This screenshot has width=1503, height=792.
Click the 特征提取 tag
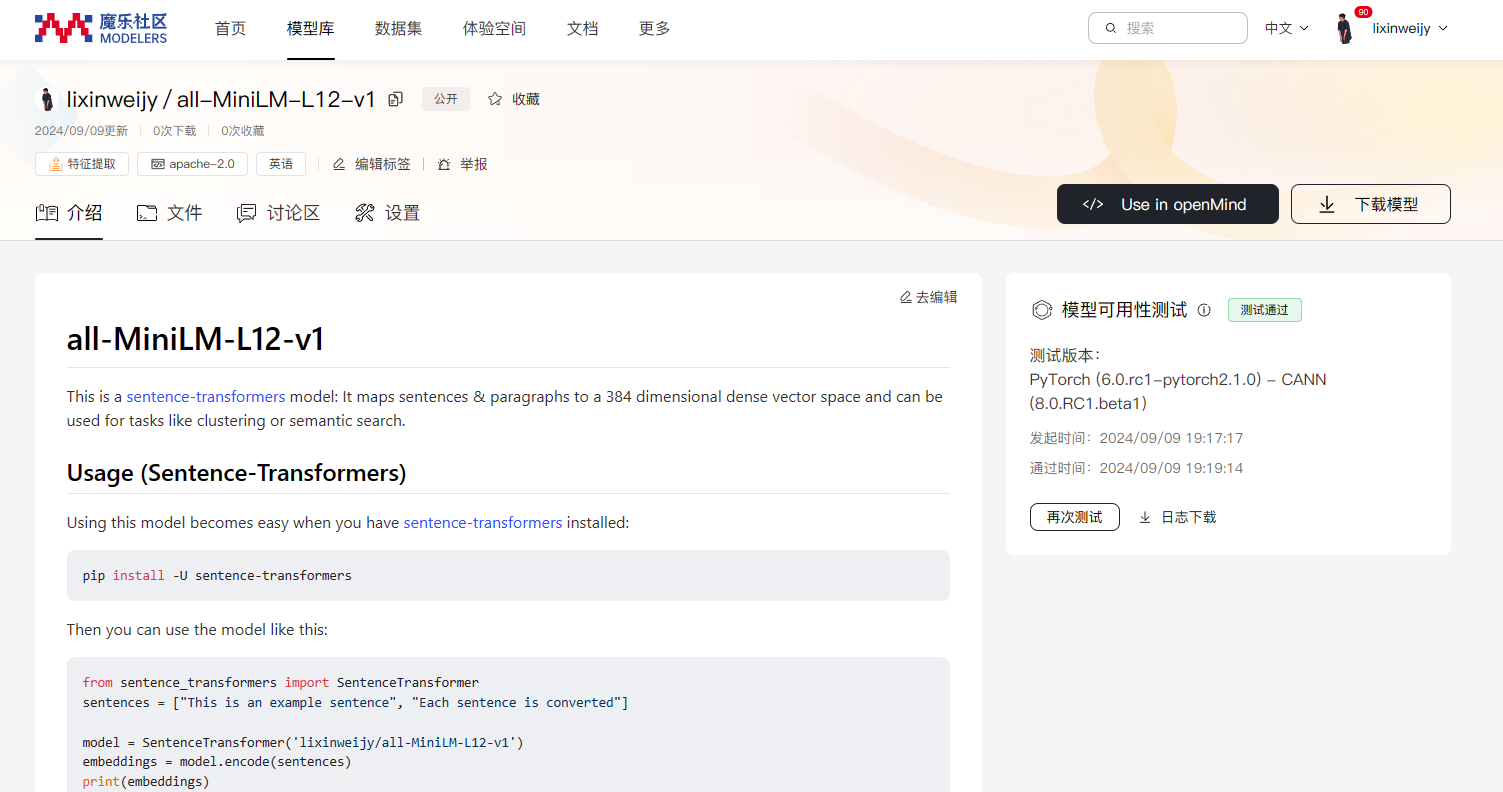point(82,164)
